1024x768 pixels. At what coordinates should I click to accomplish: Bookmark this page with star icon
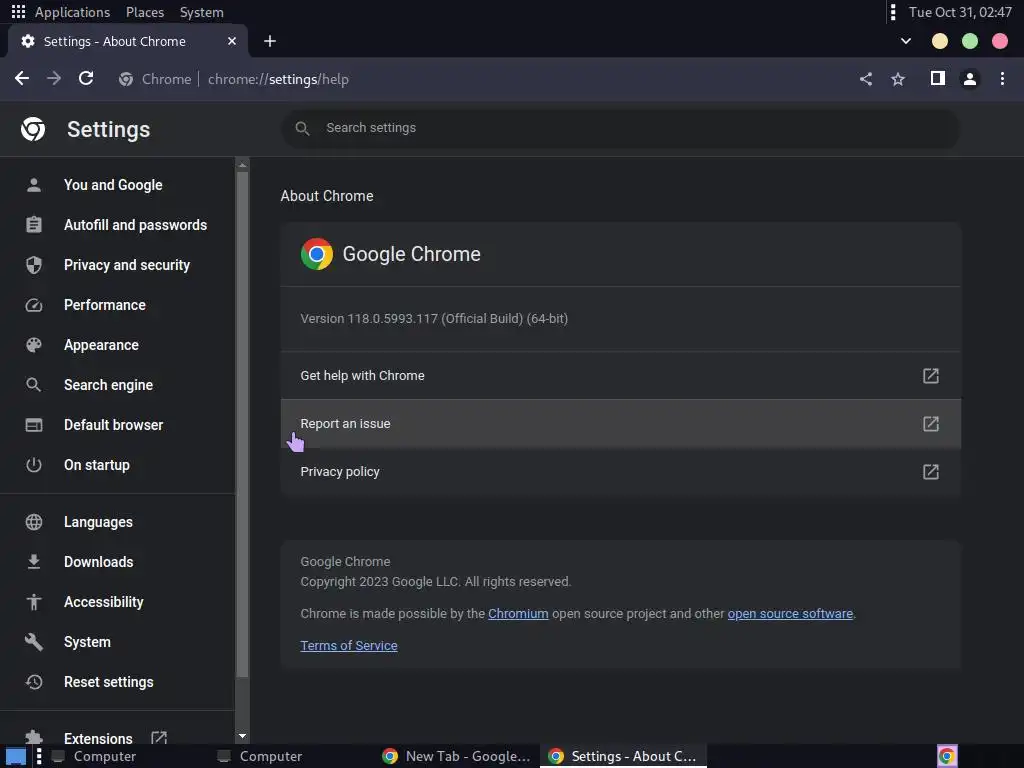click(x=898, y=79)
